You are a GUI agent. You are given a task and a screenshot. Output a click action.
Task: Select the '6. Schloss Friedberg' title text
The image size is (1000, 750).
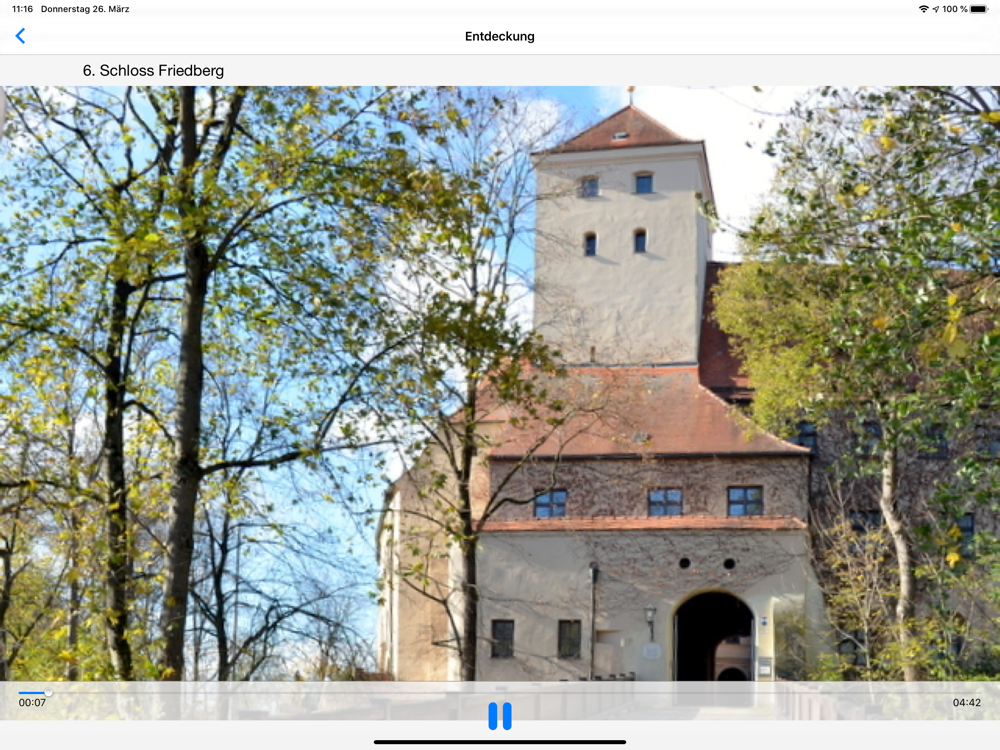153,71
